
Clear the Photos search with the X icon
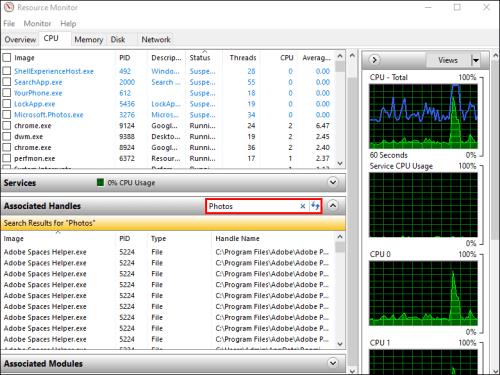click(302, 206)
